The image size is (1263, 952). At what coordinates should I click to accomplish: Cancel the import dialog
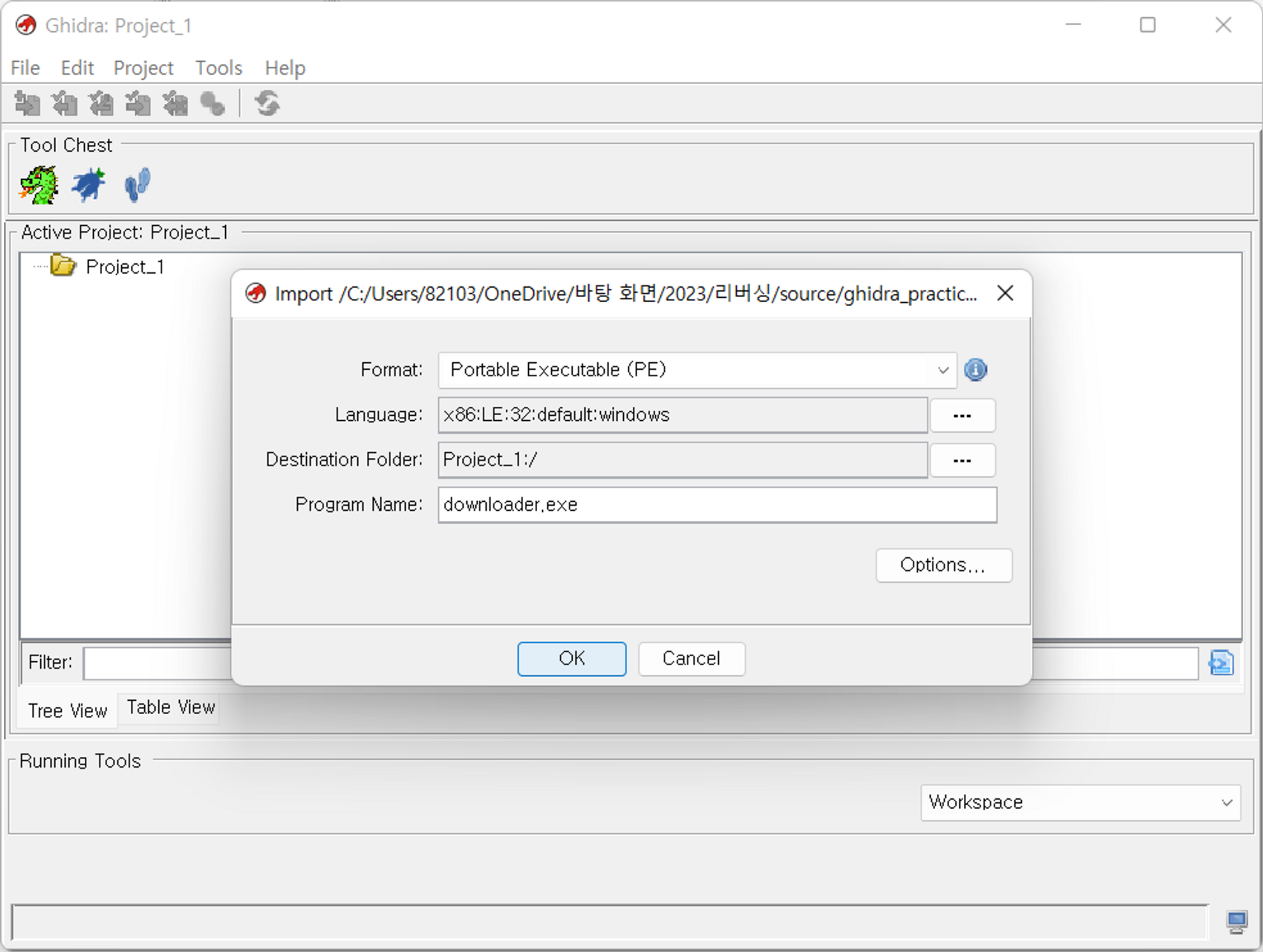coord(691,659)
